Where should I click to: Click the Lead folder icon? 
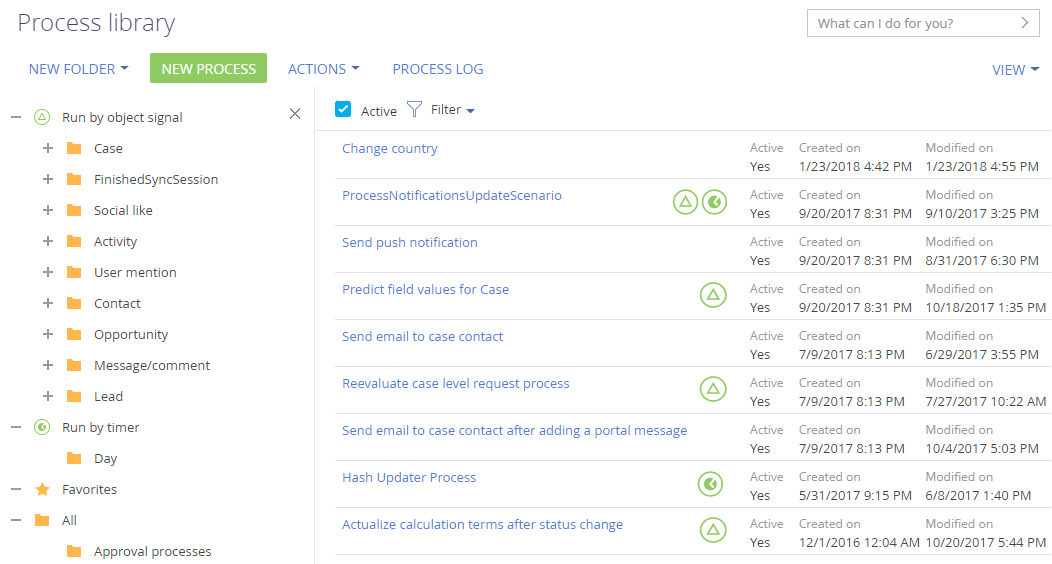74,396
